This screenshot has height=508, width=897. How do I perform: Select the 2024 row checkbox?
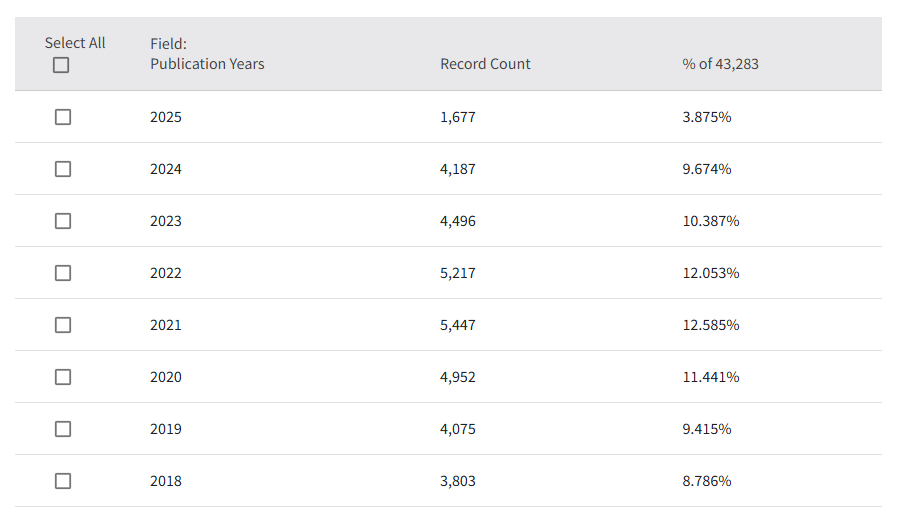pyautogui.click(x=63, y=169)
